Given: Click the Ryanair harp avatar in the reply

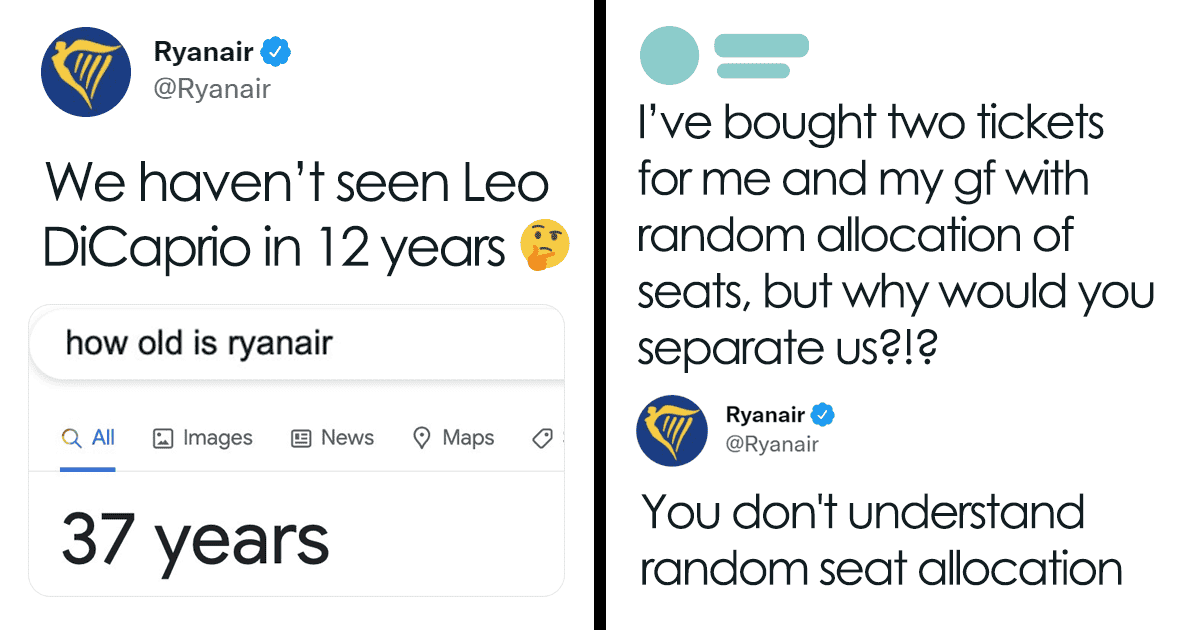Looking at the screenshot, I should pyautogui.click(x=673, y=429).
